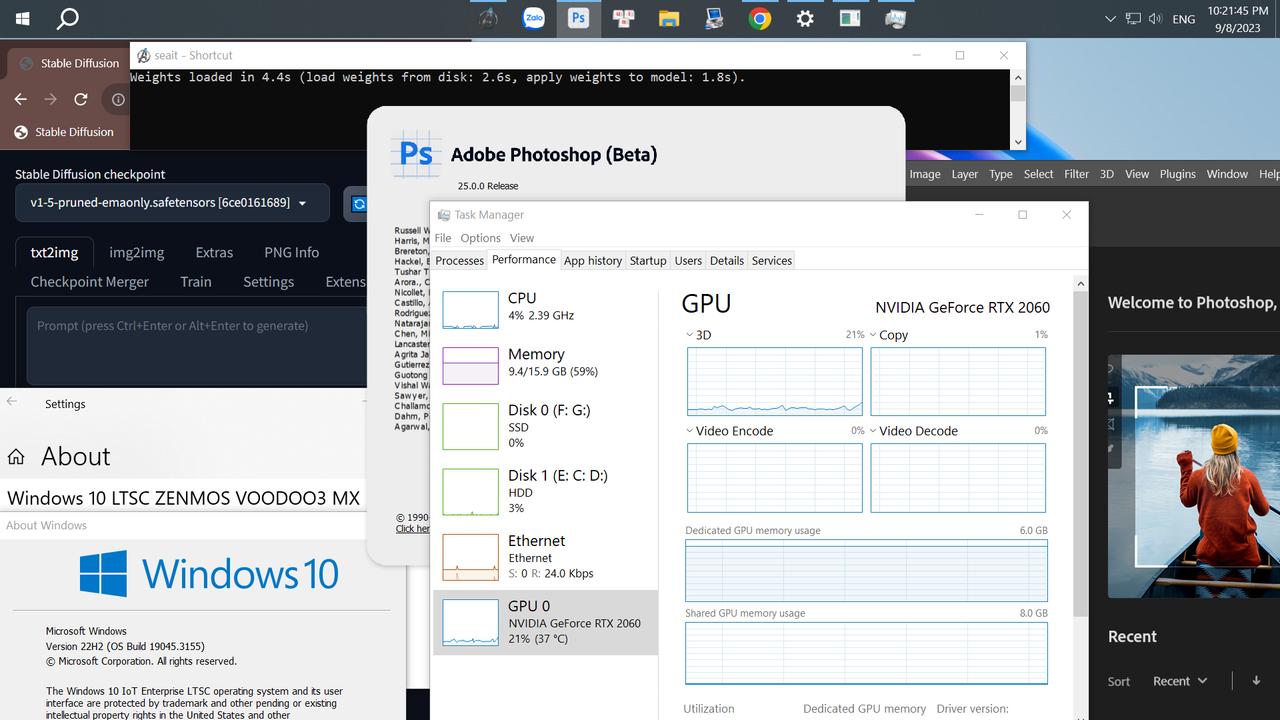Open the network status tray icon
This screenshot has height=720, width=1280.
click(1133, 19)
